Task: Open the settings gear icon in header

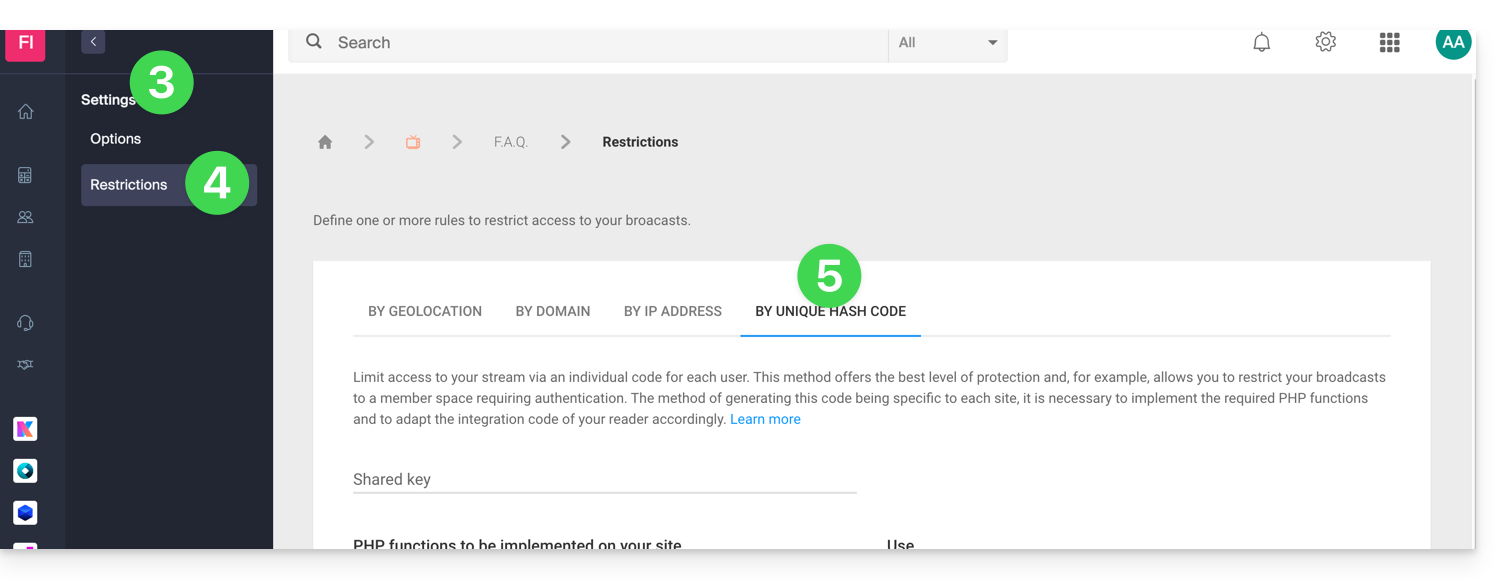Action: (1325, 43)
